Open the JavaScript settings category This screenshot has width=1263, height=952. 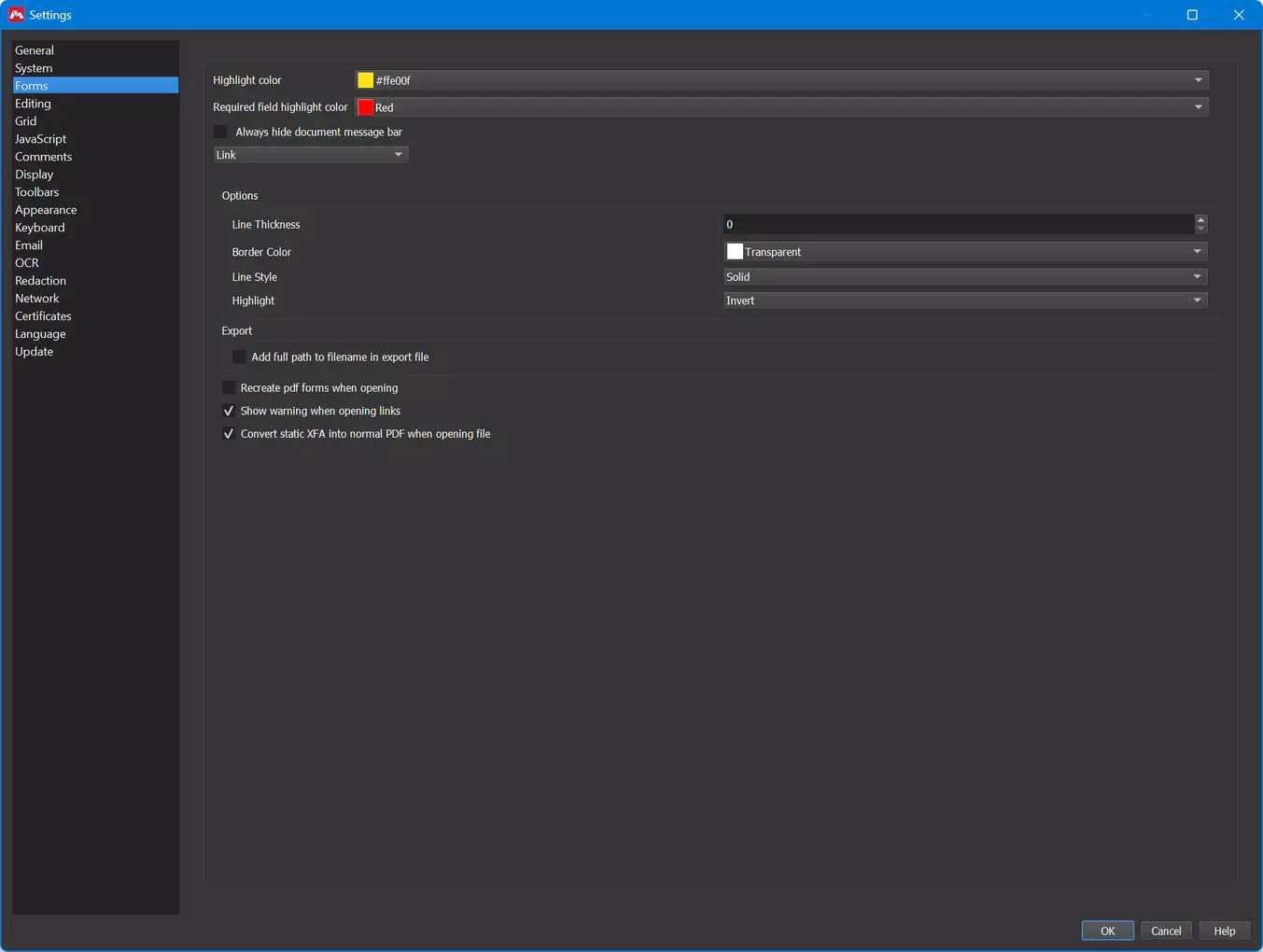41,139
